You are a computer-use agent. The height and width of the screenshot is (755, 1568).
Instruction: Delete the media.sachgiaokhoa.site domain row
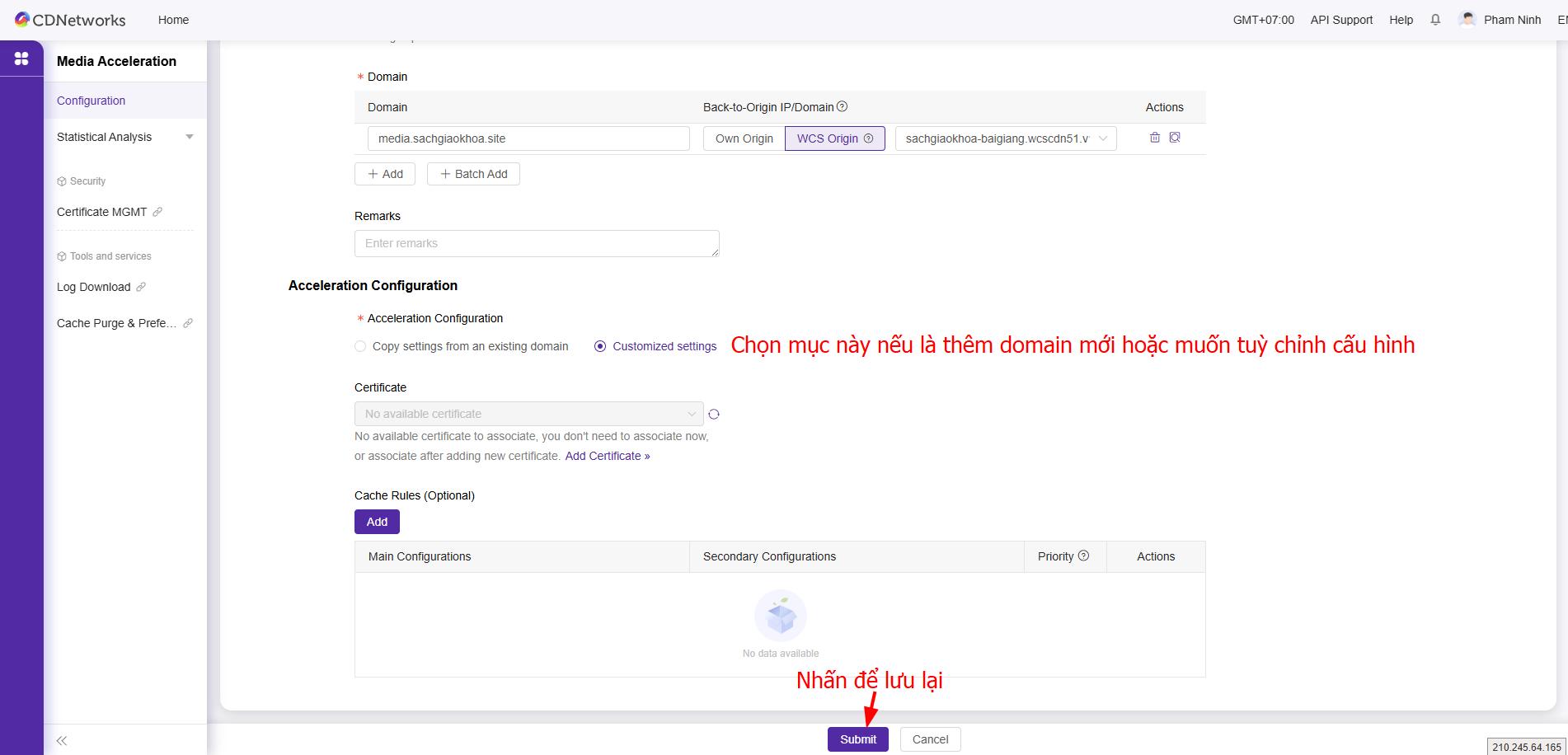point(1154,138)
